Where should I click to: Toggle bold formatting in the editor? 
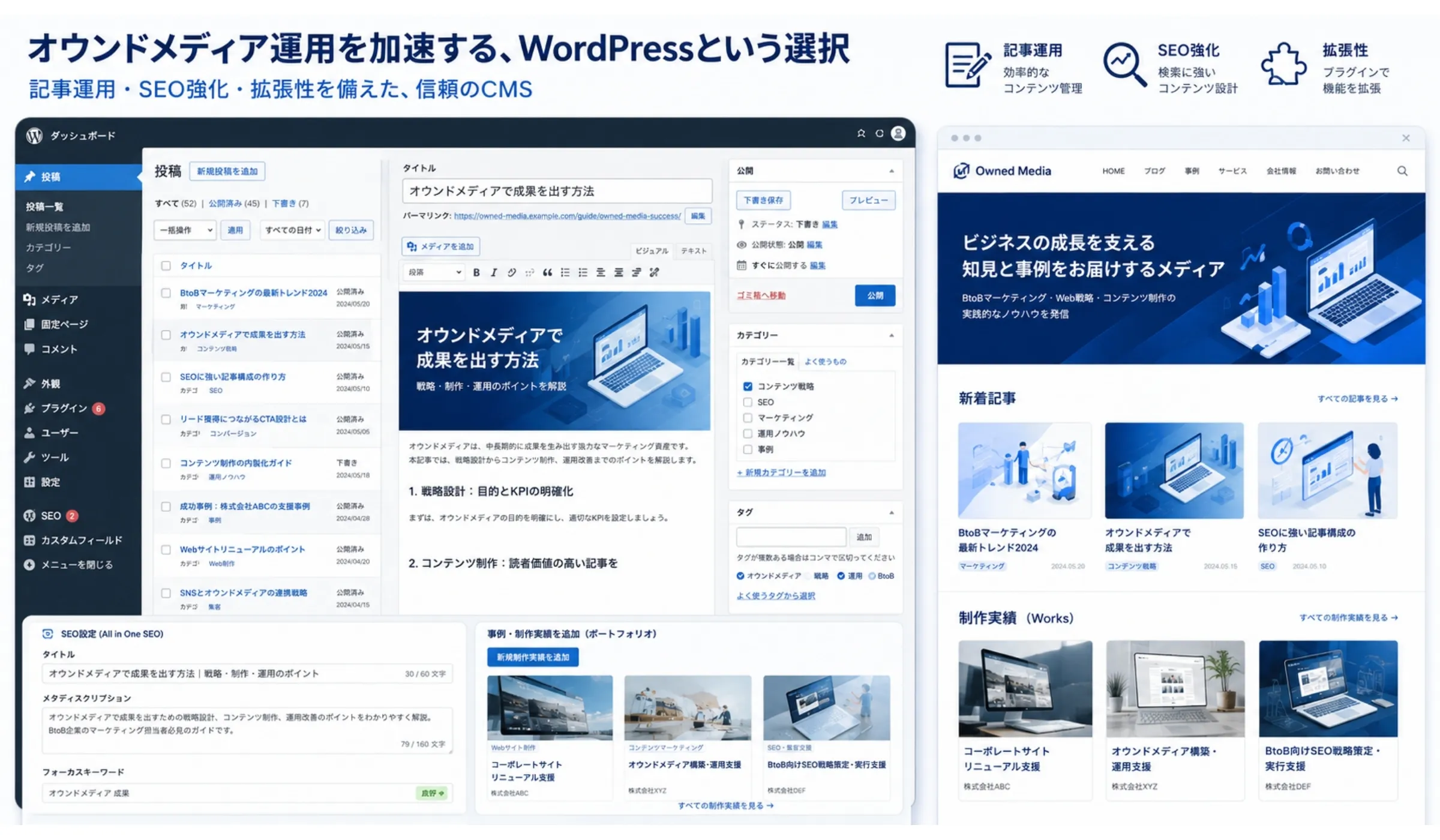[476, 272]
